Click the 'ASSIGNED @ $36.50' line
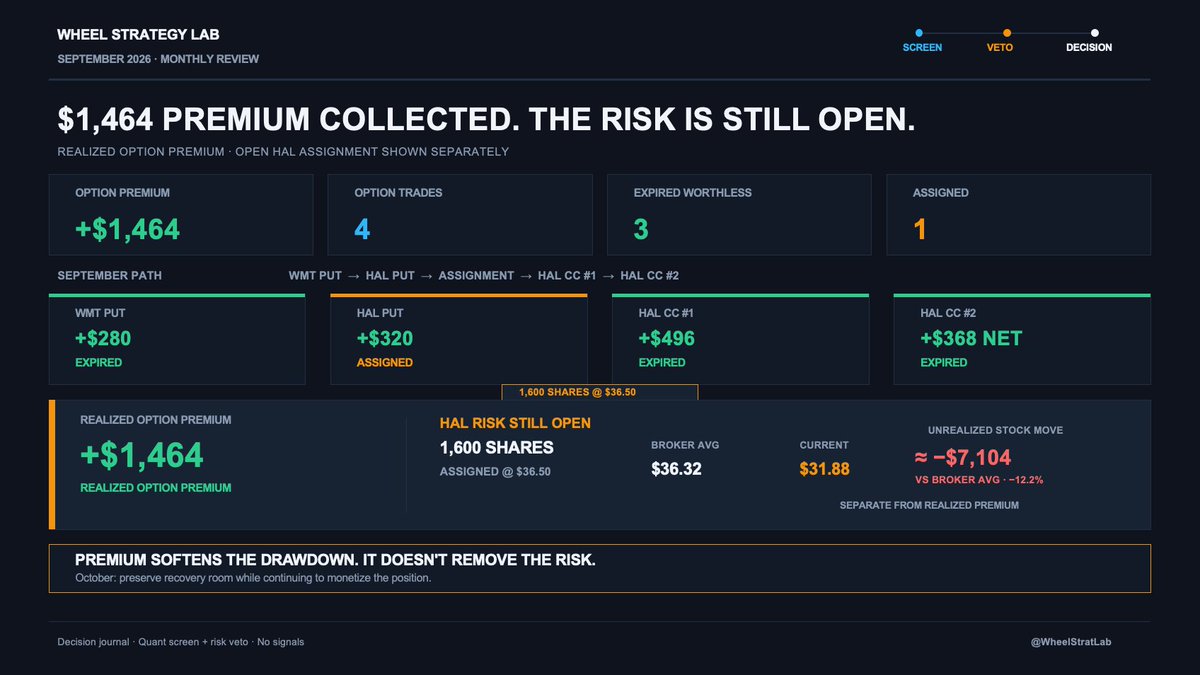Screen dimensions: 1200x675 coord(495,471)
